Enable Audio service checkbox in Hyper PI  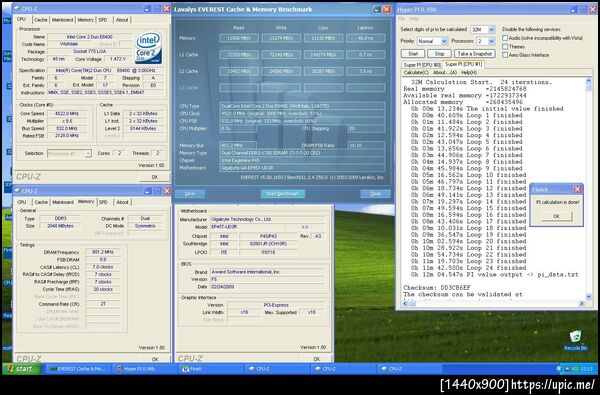505,38
